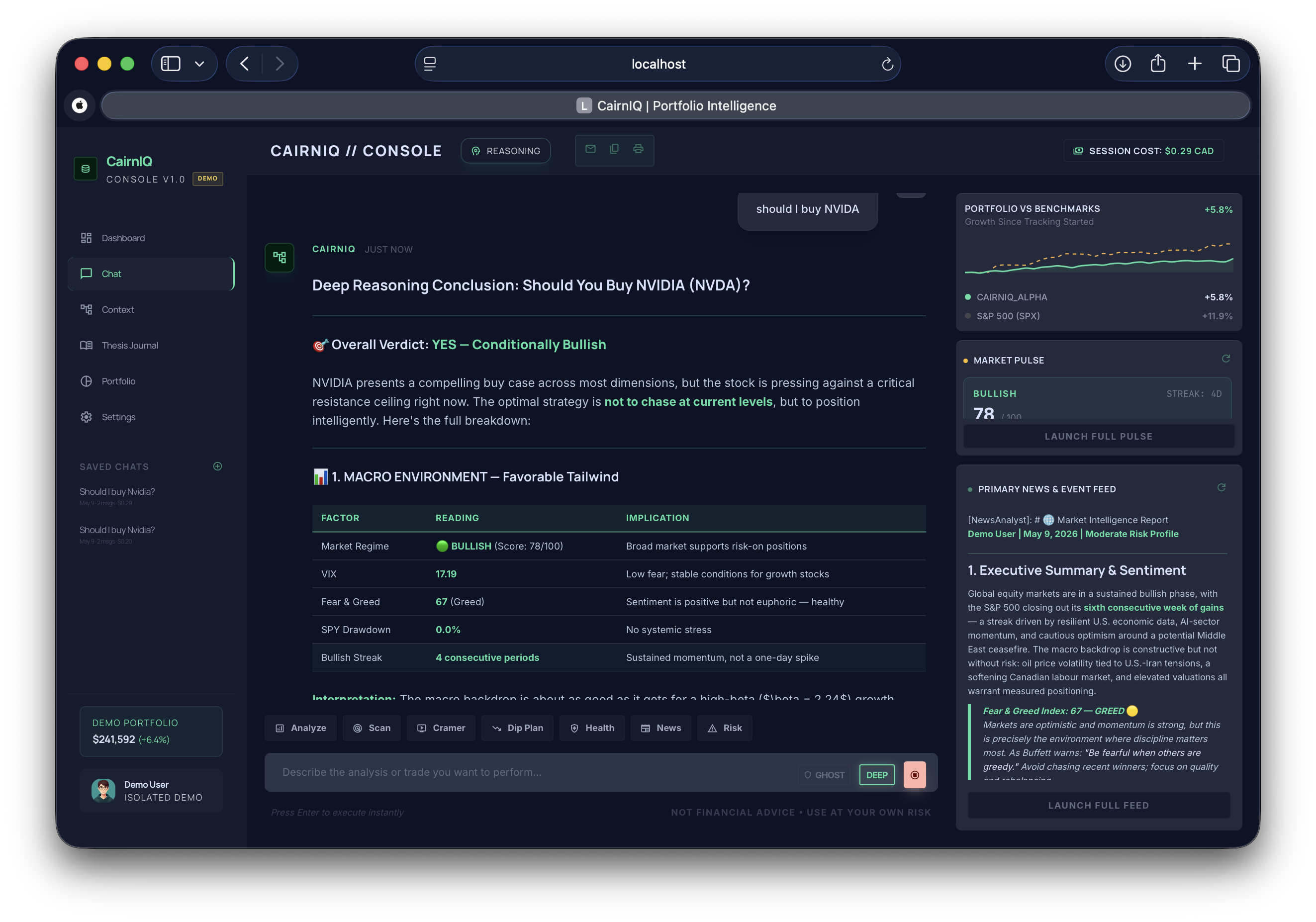Open Thesis Journal from sidebar
Screen dimensions: 1316x922
coord(150,346)
